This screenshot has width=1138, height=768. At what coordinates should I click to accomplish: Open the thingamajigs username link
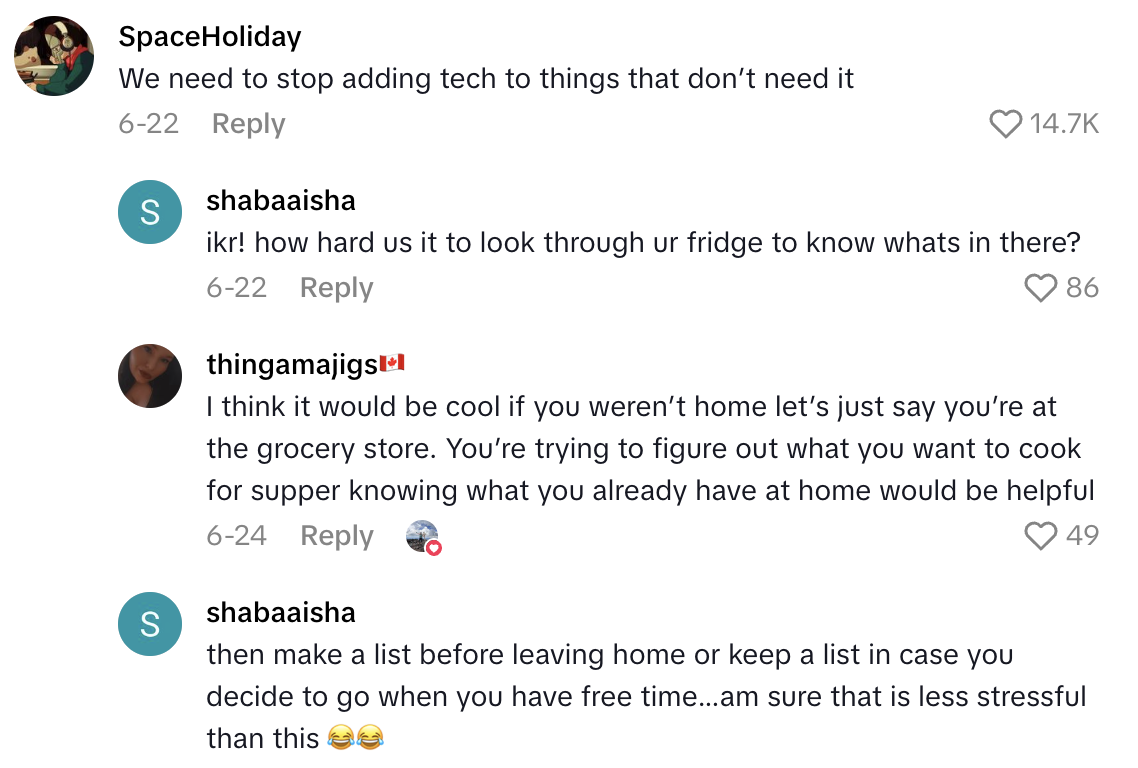pos(290,363)
